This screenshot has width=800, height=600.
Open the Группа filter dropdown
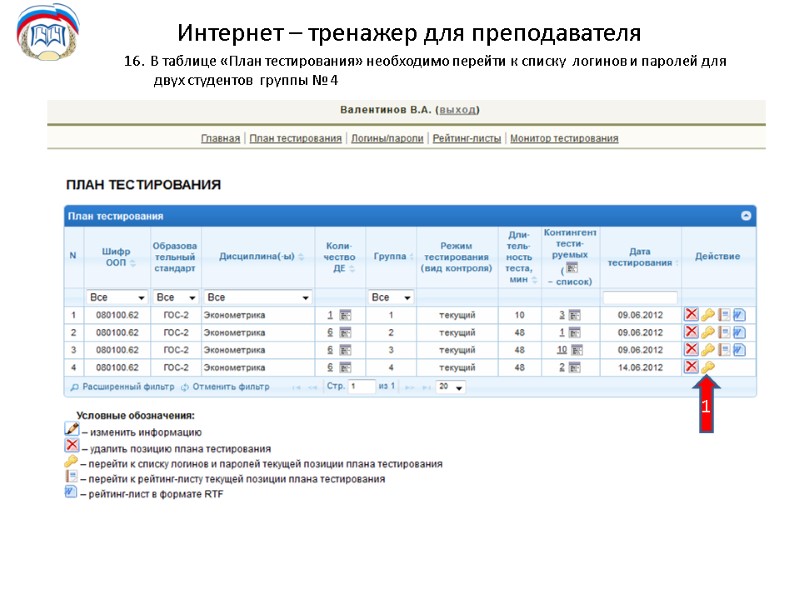[x=390, y=297]
